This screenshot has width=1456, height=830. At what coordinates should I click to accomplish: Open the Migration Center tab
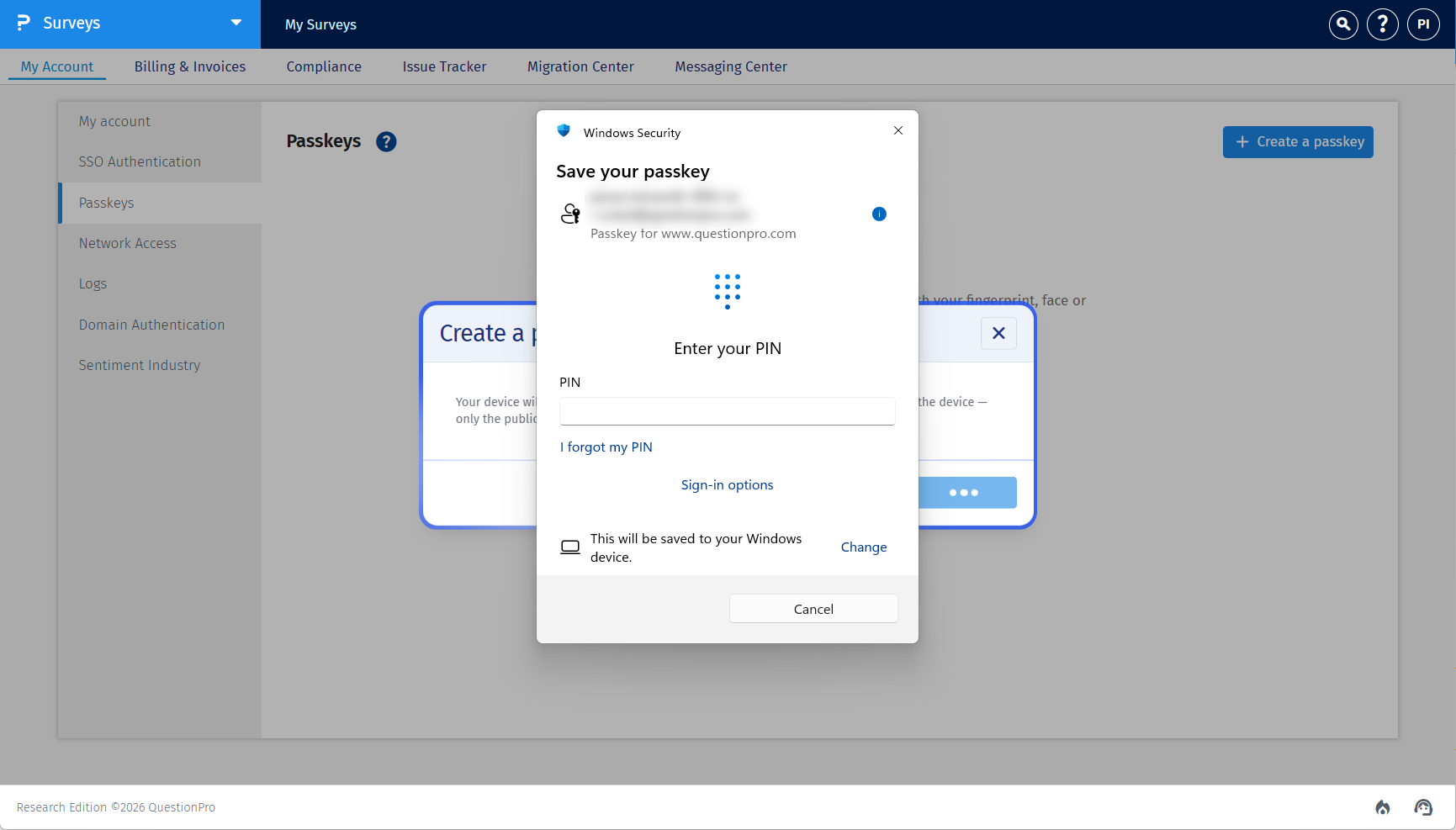point(580,66)
